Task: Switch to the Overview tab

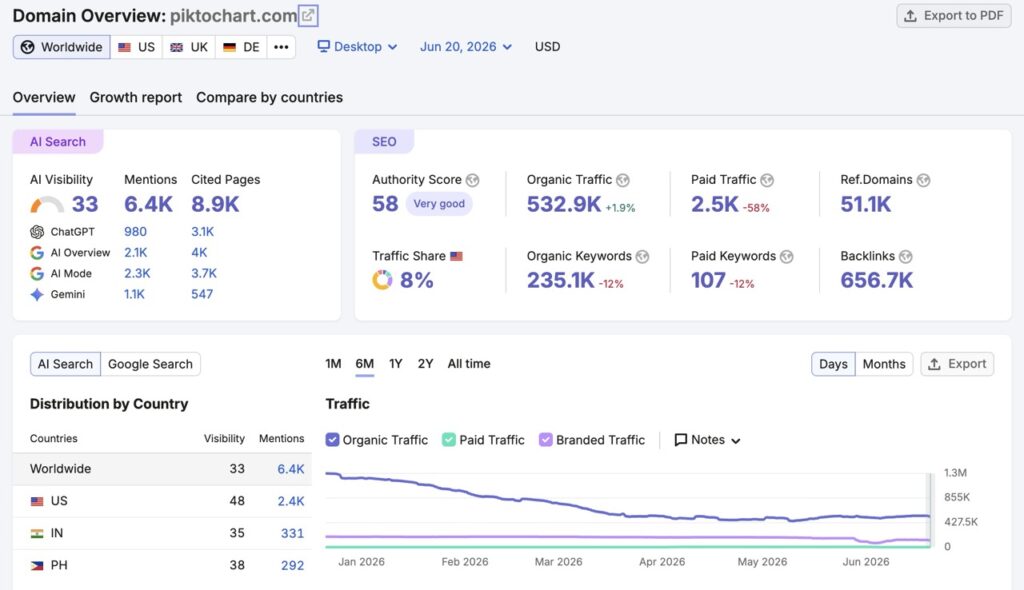Action: coord(44,97)
